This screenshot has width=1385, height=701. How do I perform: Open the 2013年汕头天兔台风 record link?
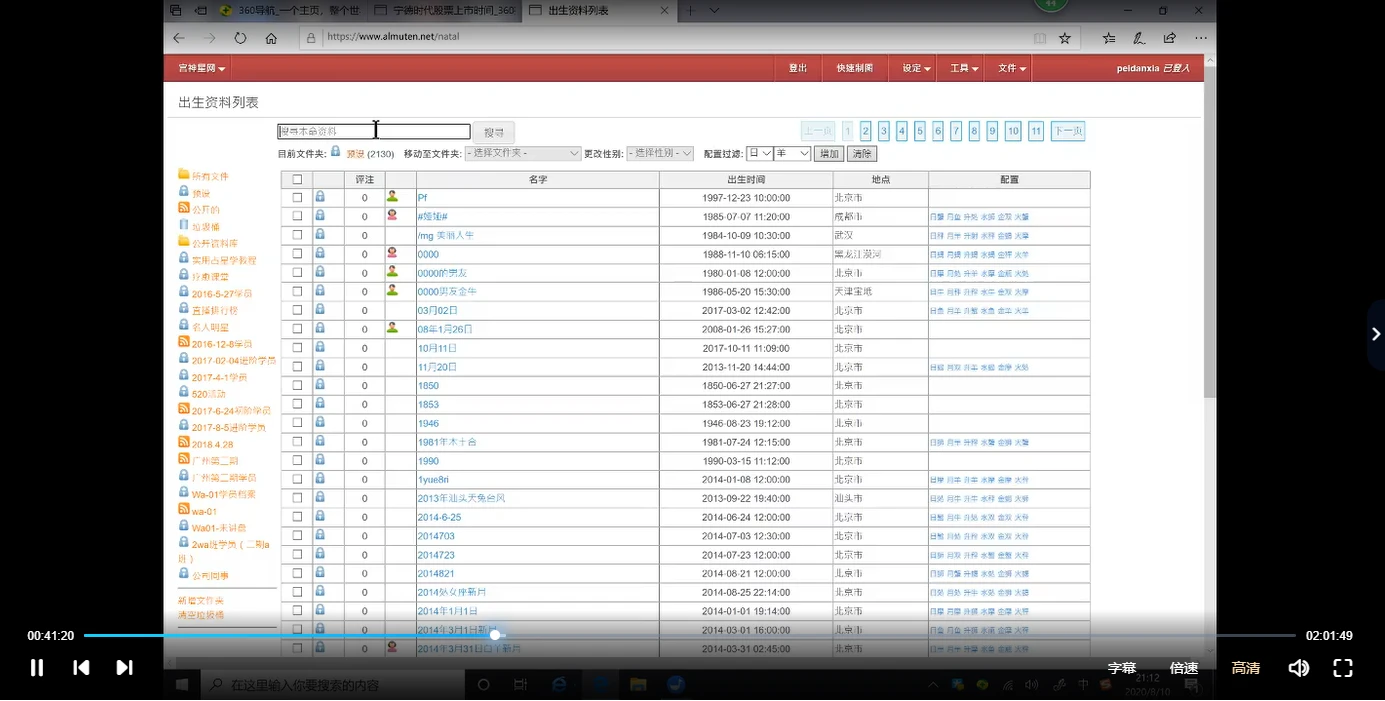point(461,498)
